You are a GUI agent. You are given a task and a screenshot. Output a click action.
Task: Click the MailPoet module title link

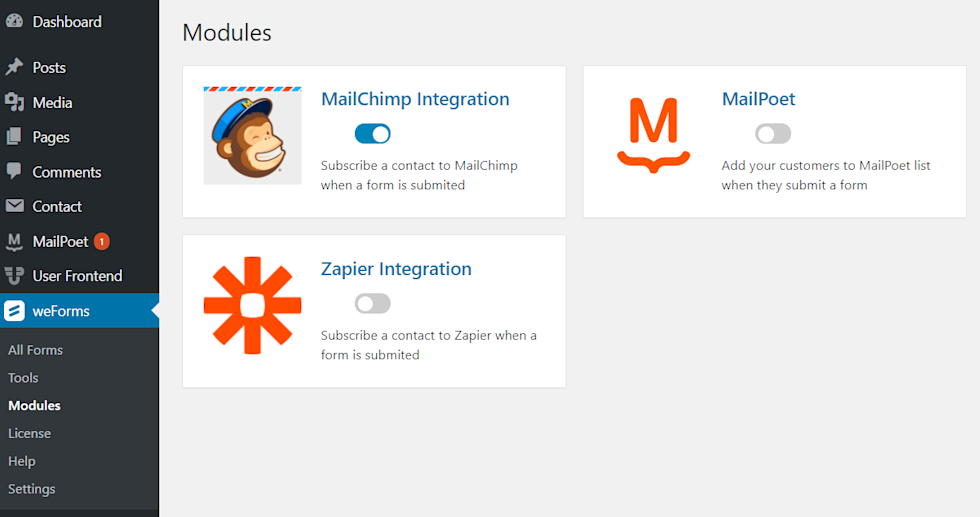tap(758, 99)
